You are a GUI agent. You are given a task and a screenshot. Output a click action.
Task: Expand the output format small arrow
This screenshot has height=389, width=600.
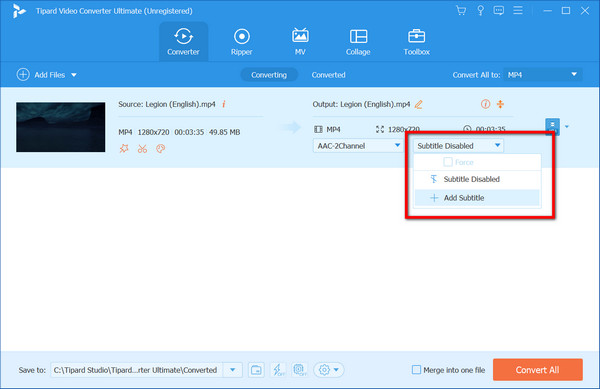[567, 127]
